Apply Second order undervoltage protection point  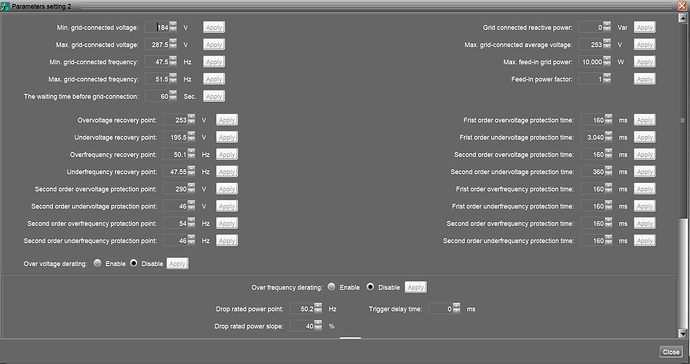point(227,206)
